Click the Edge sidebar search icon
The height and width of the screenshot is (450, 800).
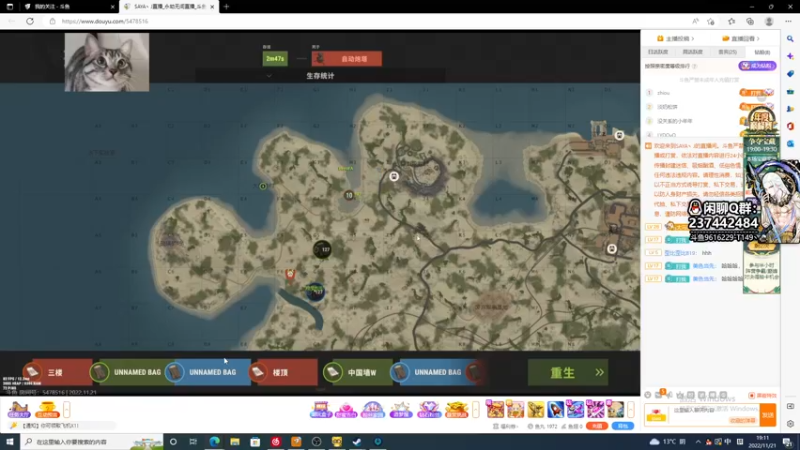tap(790, 39)
